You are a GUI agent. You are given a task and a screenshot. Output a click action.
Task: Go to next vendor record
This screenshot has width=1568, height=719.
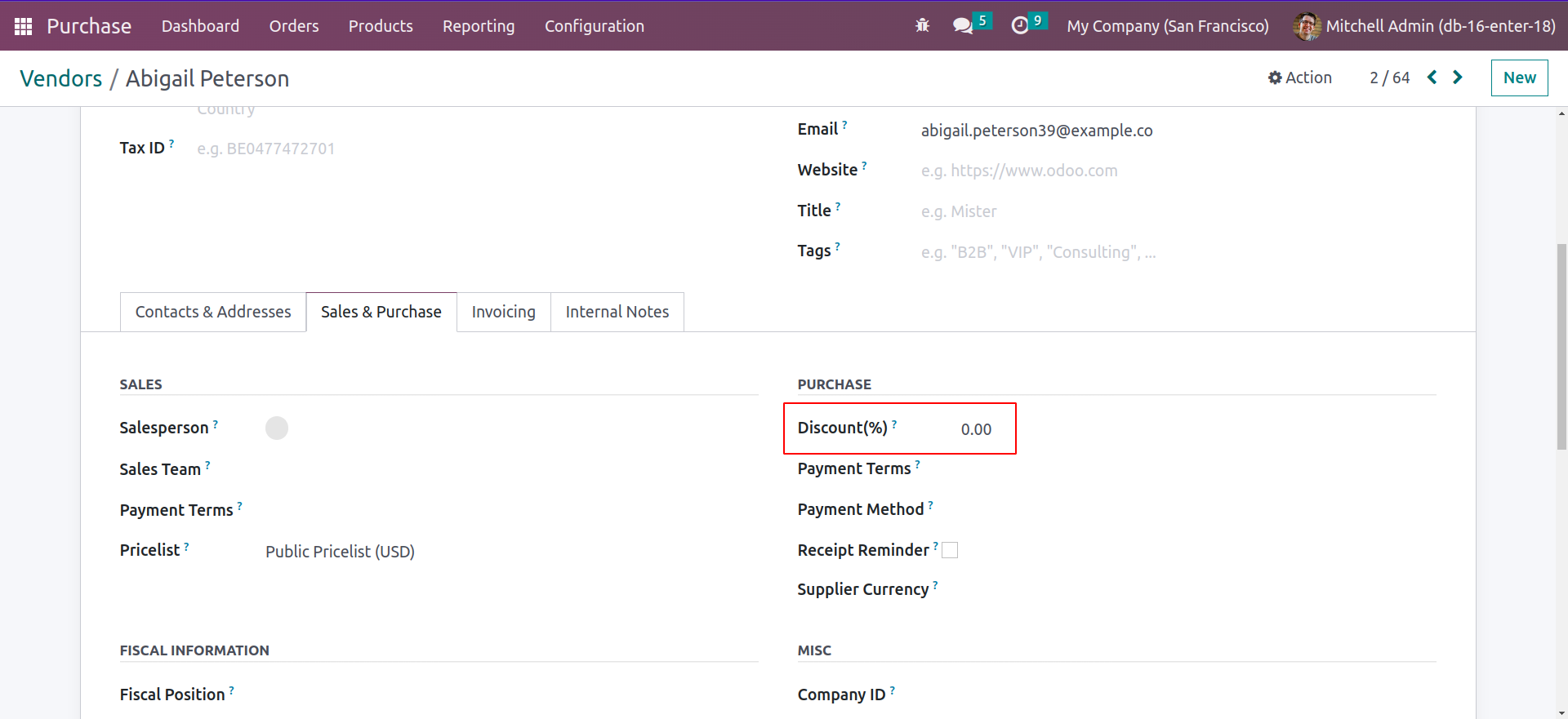(x=1458, y=78)
